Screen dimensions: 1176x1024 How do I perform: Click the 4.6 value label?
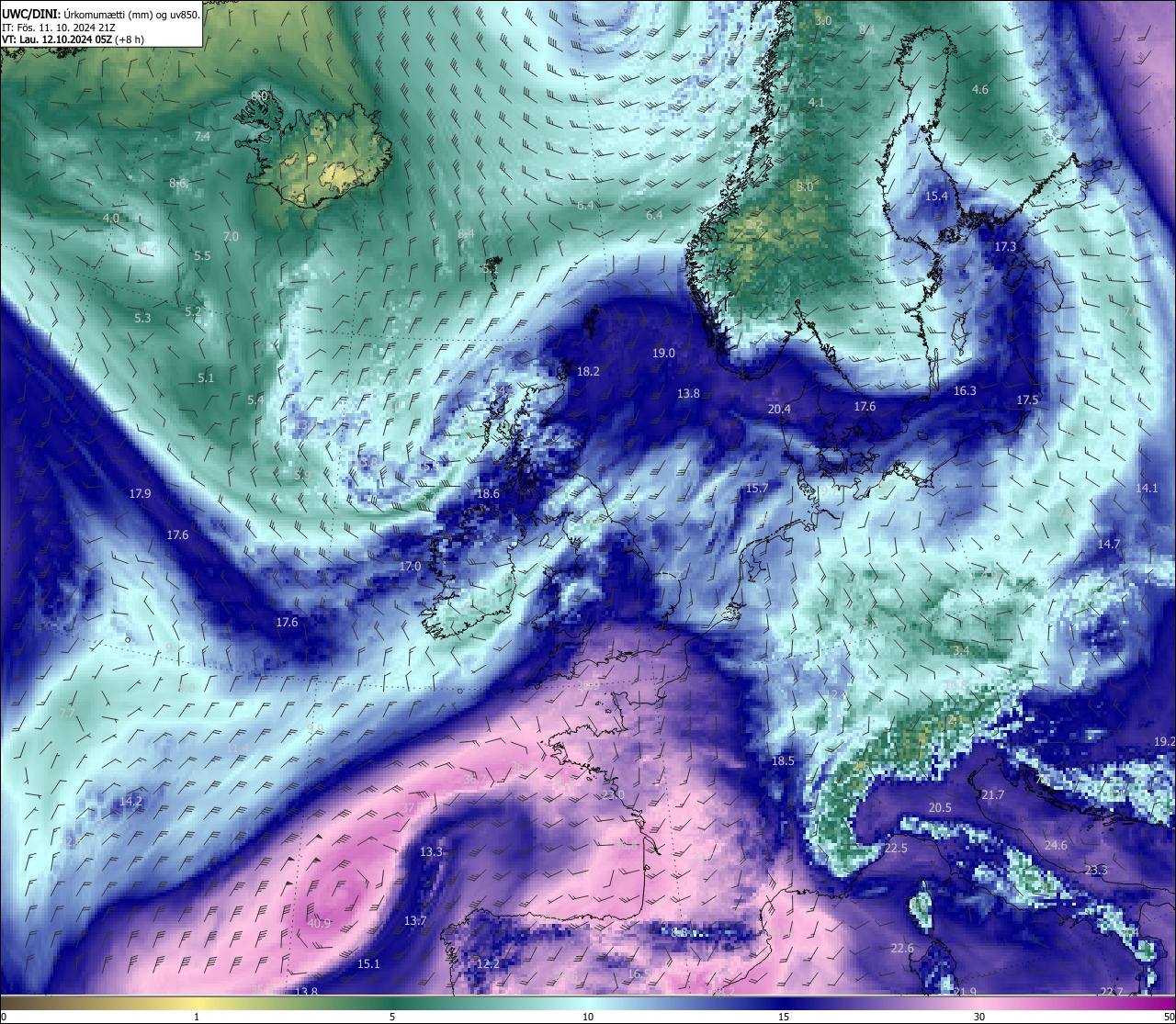point(980,90)
